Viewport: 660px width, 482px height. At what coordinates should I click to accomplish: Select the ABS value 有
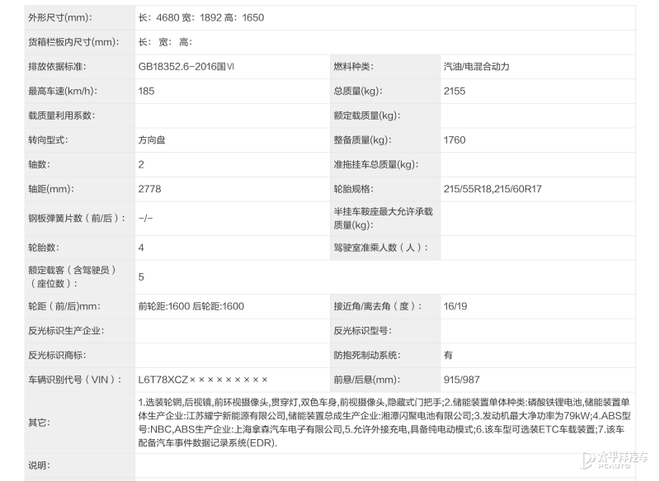[x=448, y=355]
